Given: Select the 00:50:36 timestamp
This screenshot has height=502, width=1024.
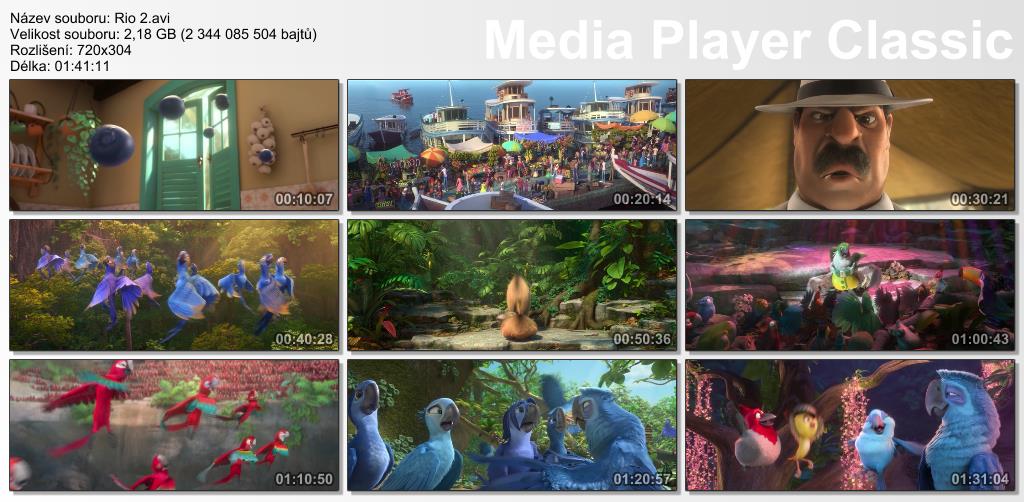Looking at the screenshot, I should coord(643,339).
